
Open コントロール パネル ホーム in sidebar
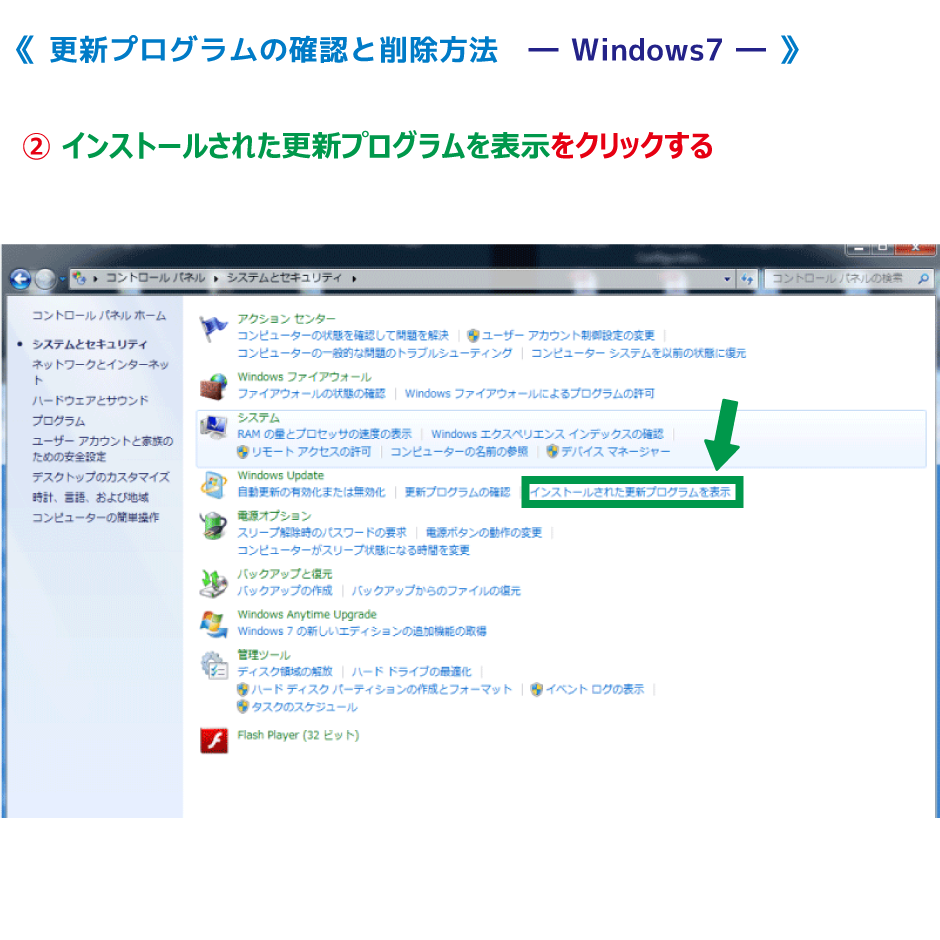(x=99, y=315)
